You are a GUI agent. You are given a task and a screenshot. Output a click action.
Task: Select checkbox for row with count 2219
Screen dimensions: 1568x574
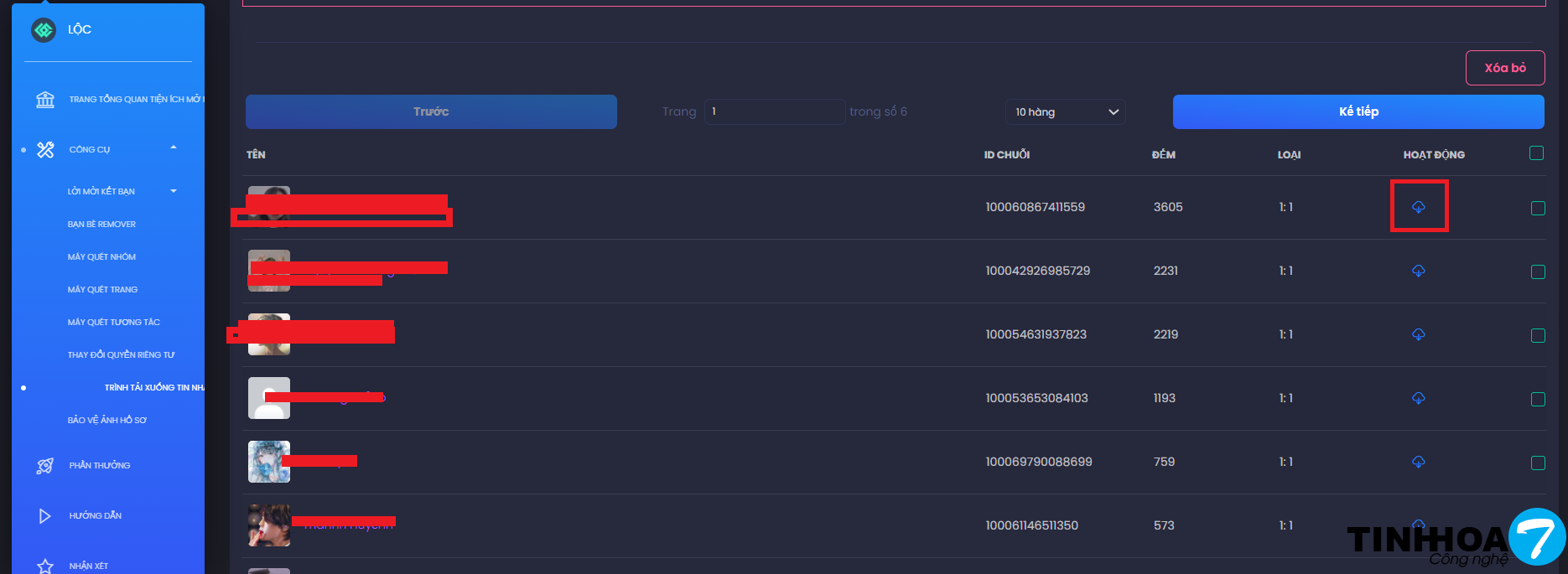1538,335
